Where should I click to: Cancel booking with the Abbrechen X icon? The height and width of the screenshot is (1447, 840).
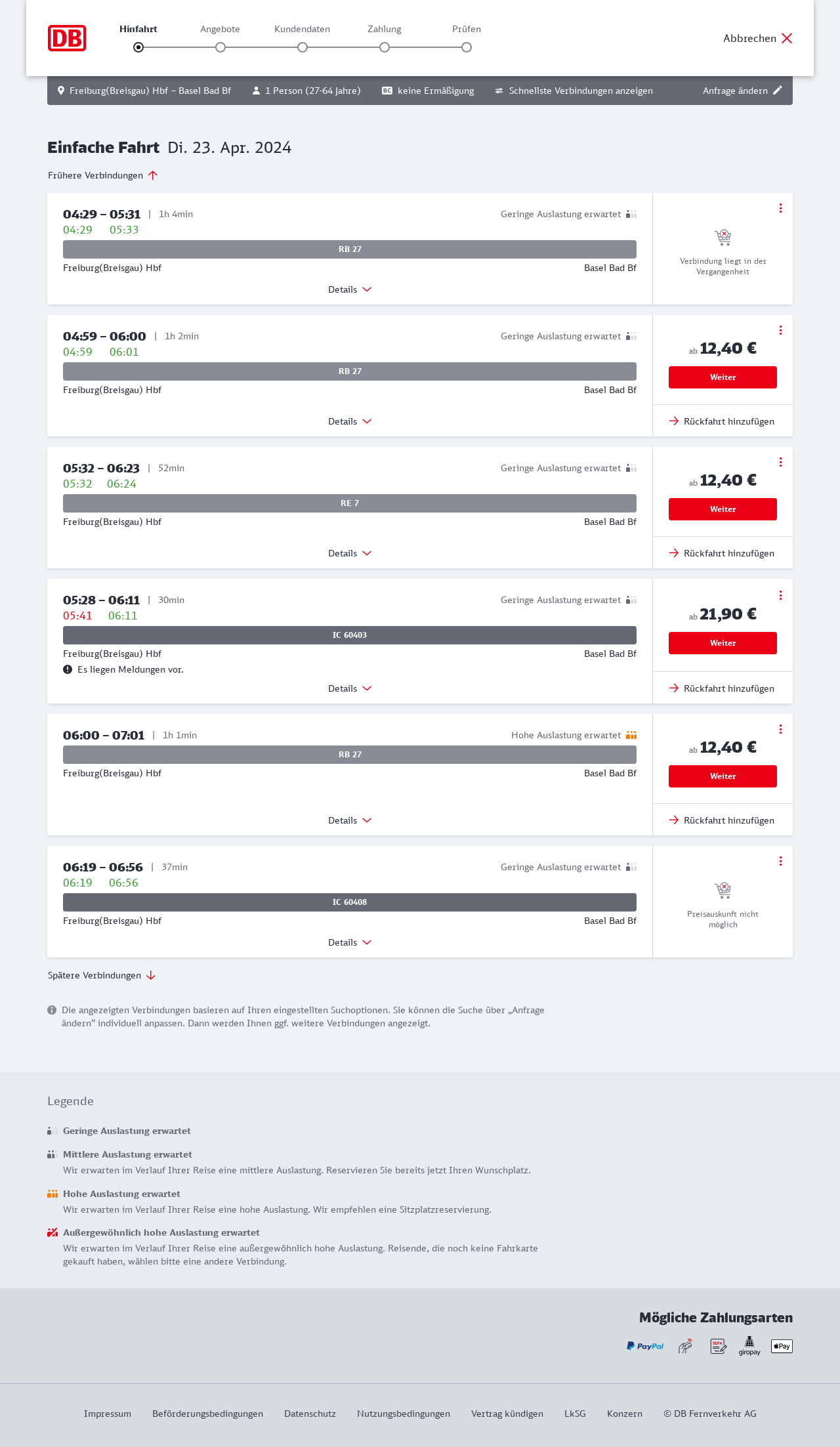point(787,38)
